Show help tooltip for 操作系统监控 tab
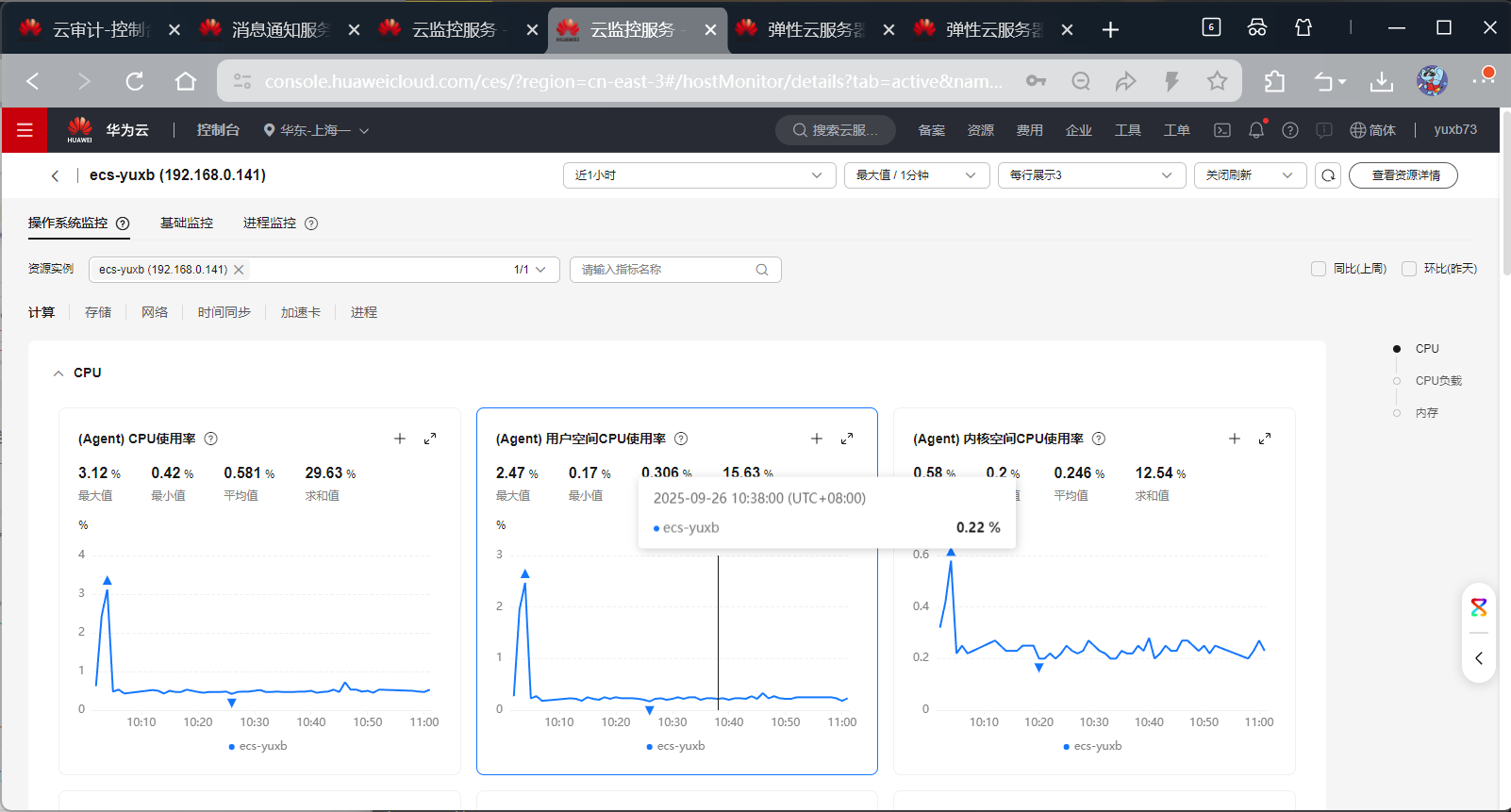Viewport: 1511px width, 812px height. coord(123,224)
